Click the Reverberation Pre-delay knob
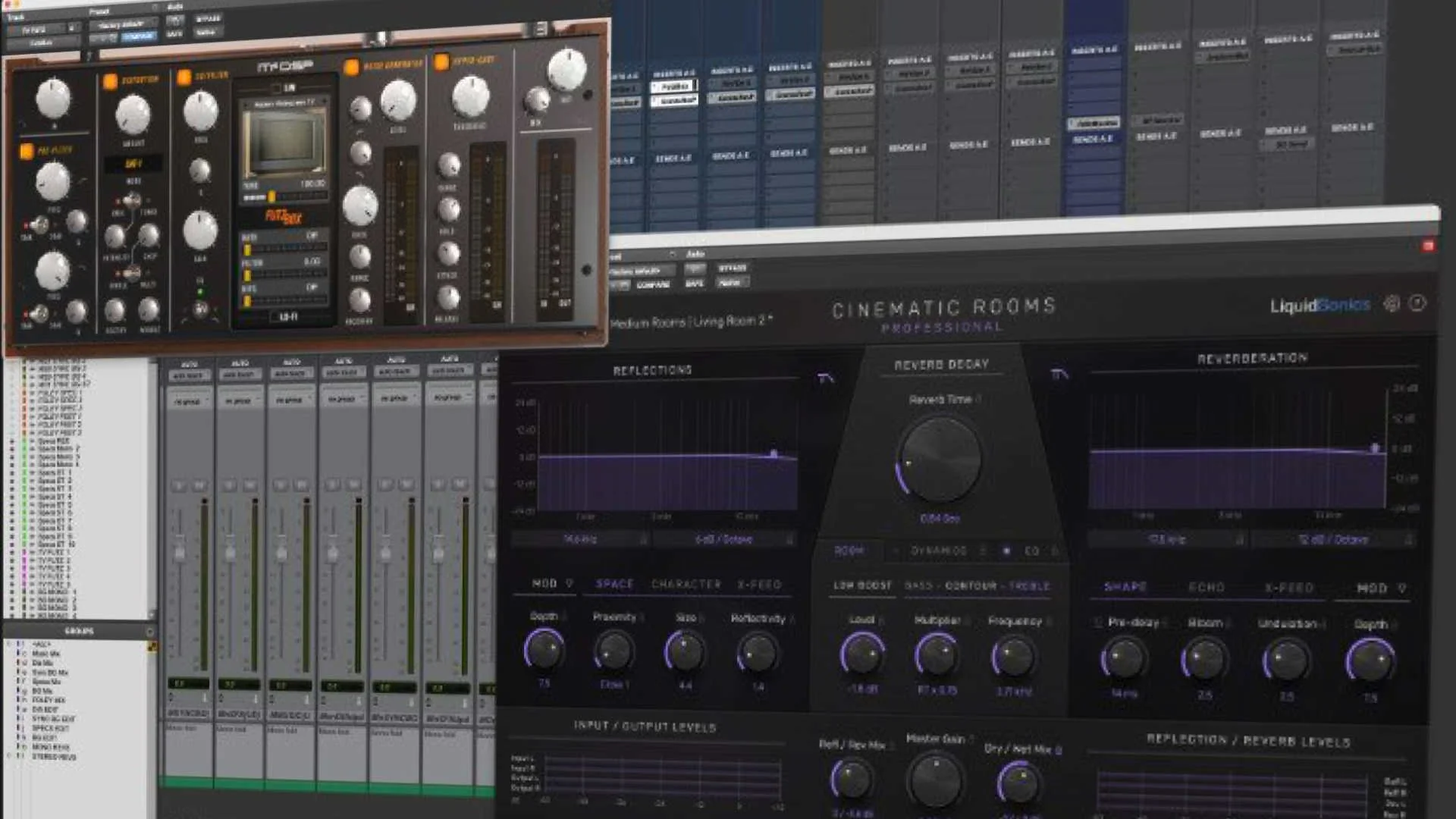The image size is (1456, 819). tap(1123, 658)
